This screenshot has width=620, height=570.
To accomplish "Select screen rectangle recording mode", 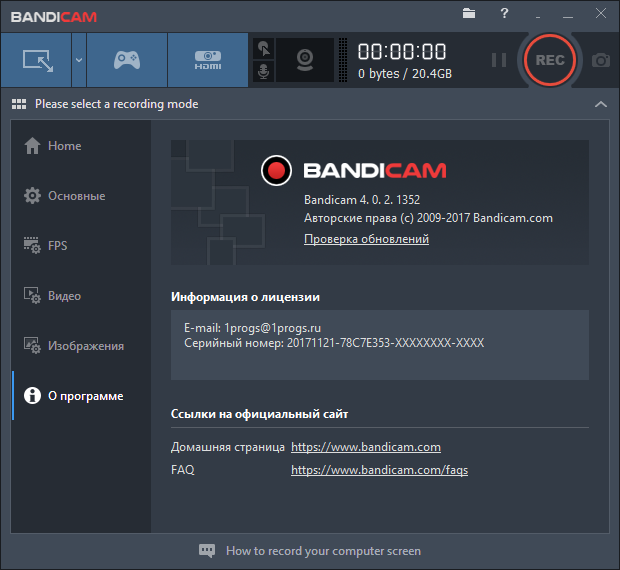I will (x=35, y=60).
